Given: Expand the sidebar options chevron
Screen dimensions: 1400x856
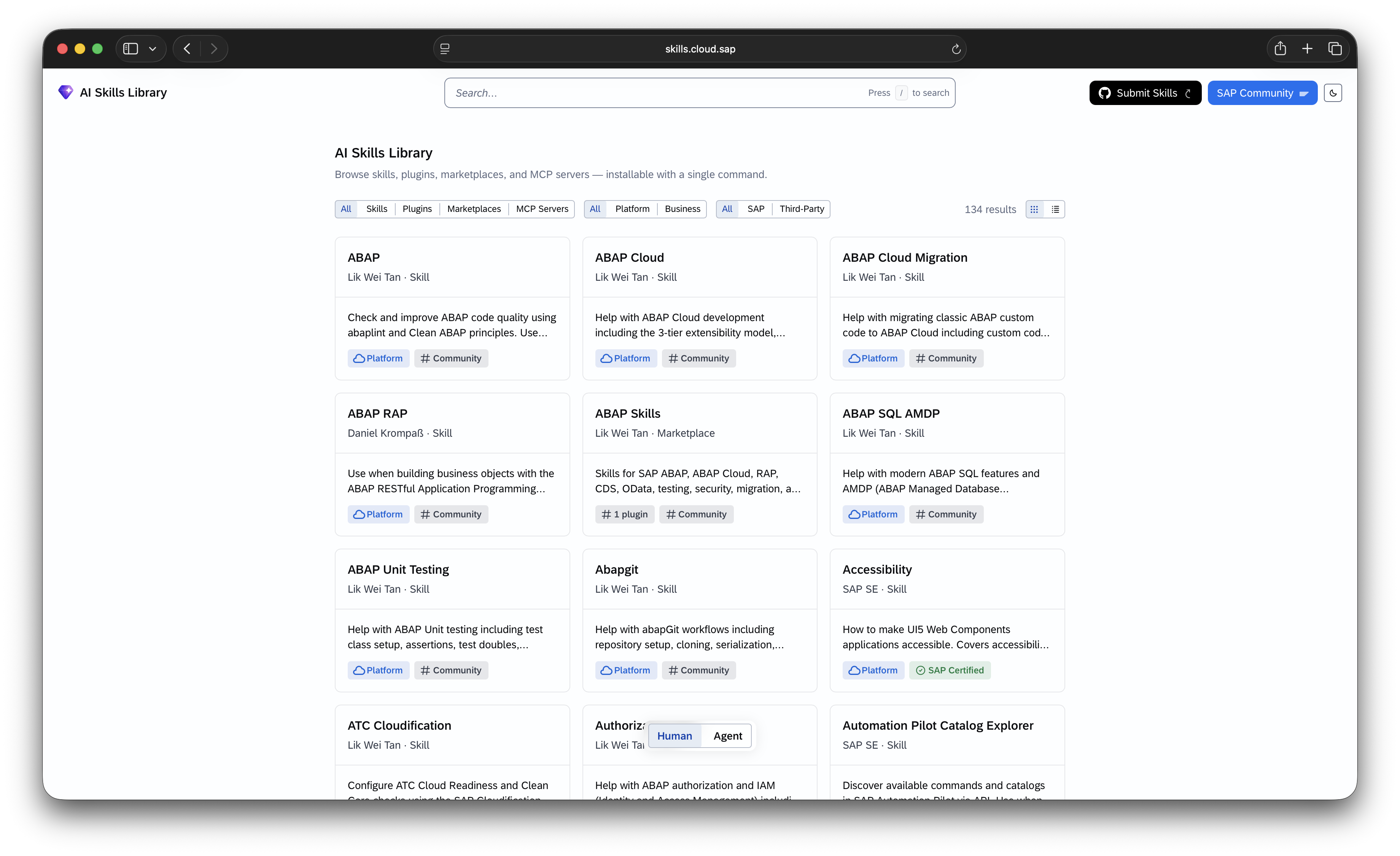Looking at the screenshot, I should pos(152,49).
